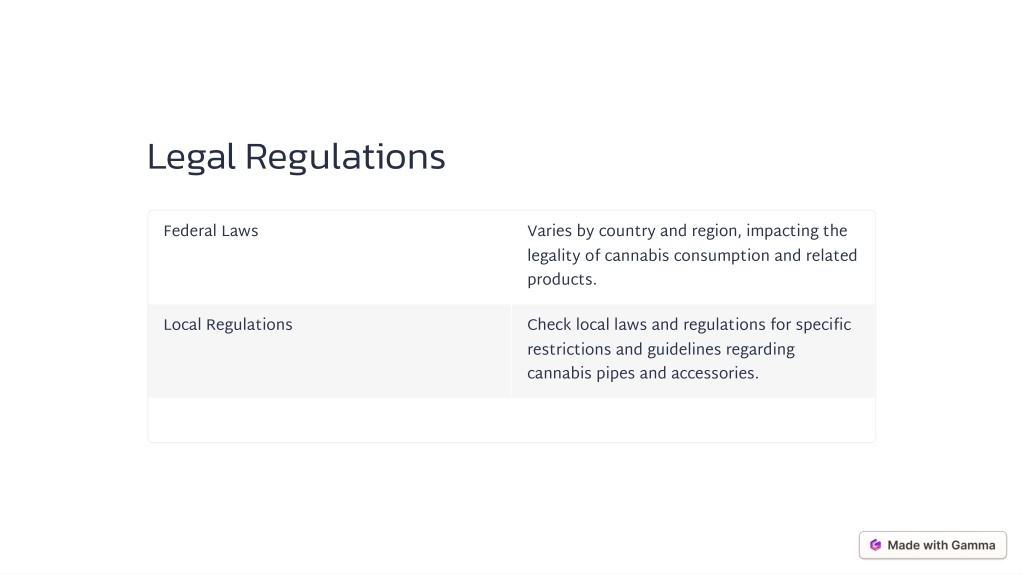The image size is (1023, 575).
Task: Click the word 'country' in the table
Action: coord(627,232)
